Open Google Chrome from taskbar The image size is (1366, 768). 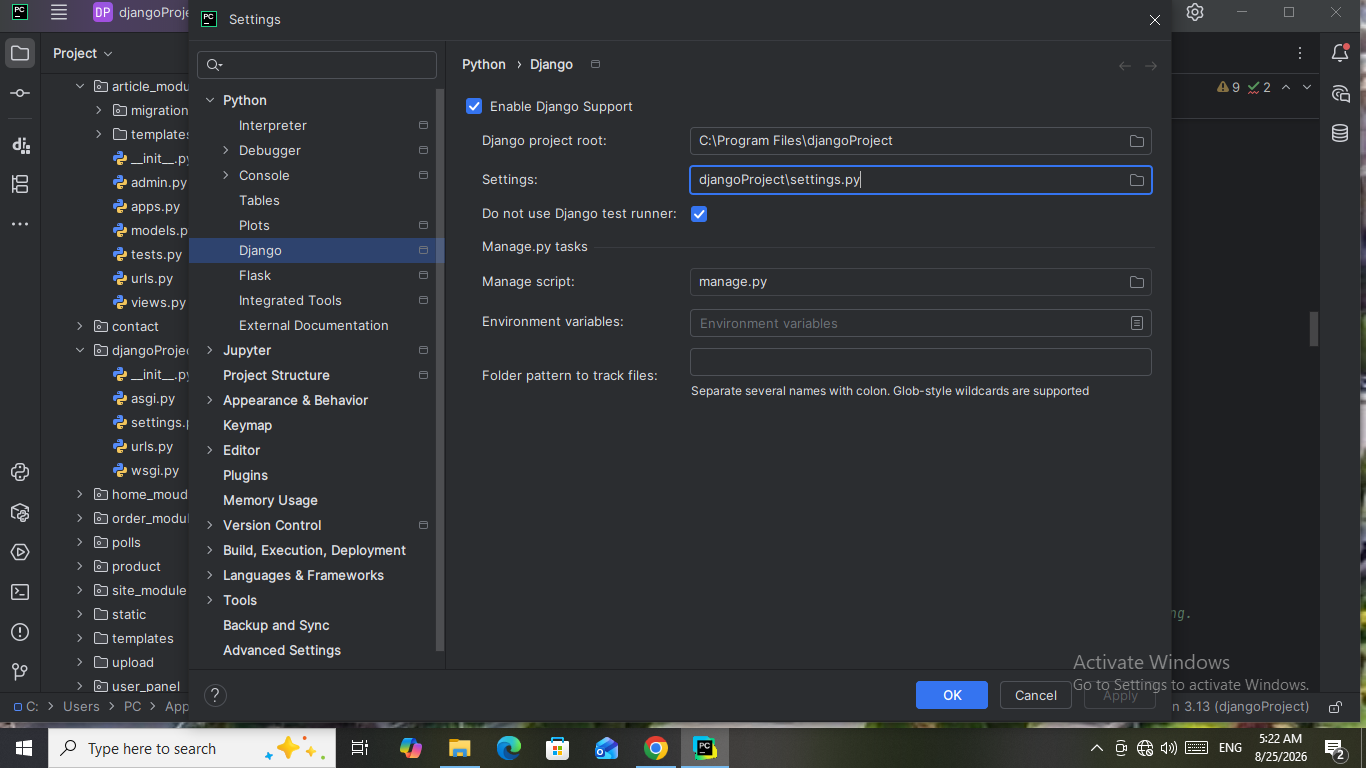coord(656,748)
